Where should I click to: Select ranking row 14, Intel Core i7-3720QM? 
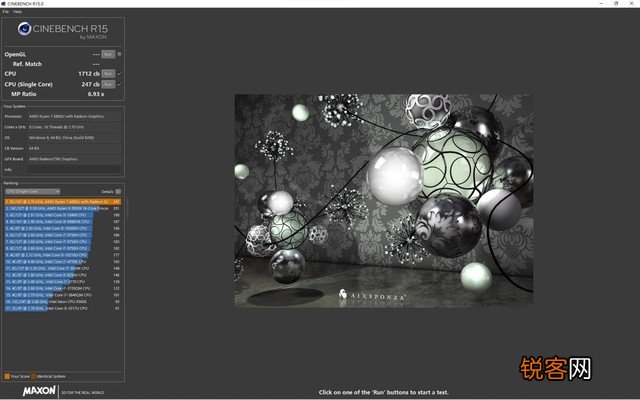[x=63, y=288]
